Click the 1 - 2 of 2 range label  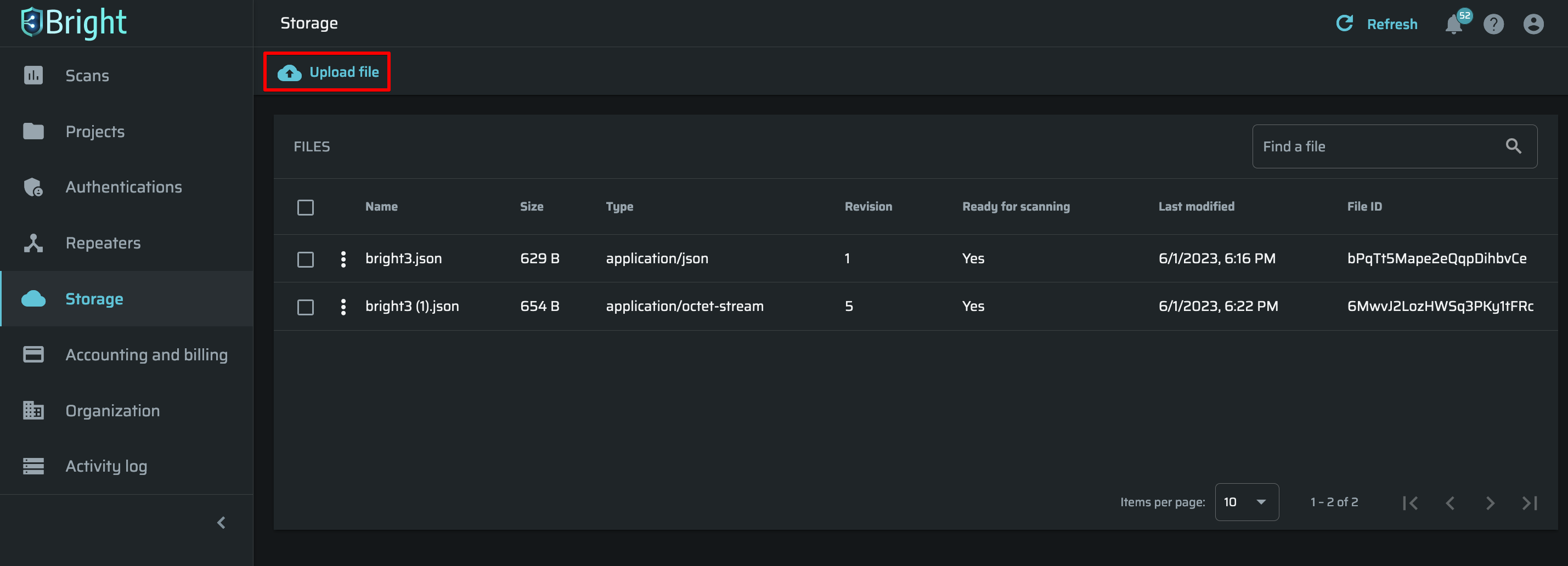click(1334, 502)
